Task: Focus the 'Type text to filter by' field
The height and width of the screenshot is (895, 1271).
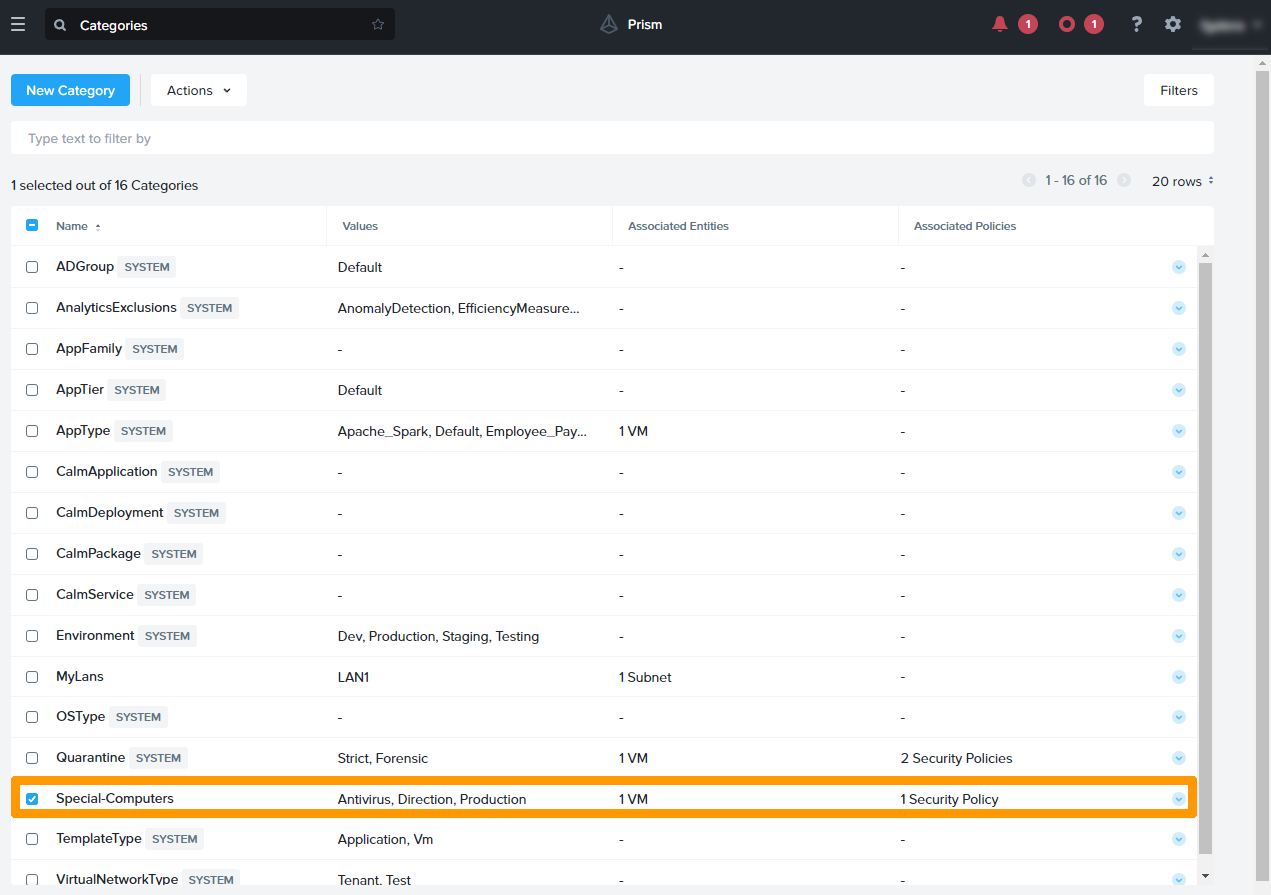Action: [612, 138]
